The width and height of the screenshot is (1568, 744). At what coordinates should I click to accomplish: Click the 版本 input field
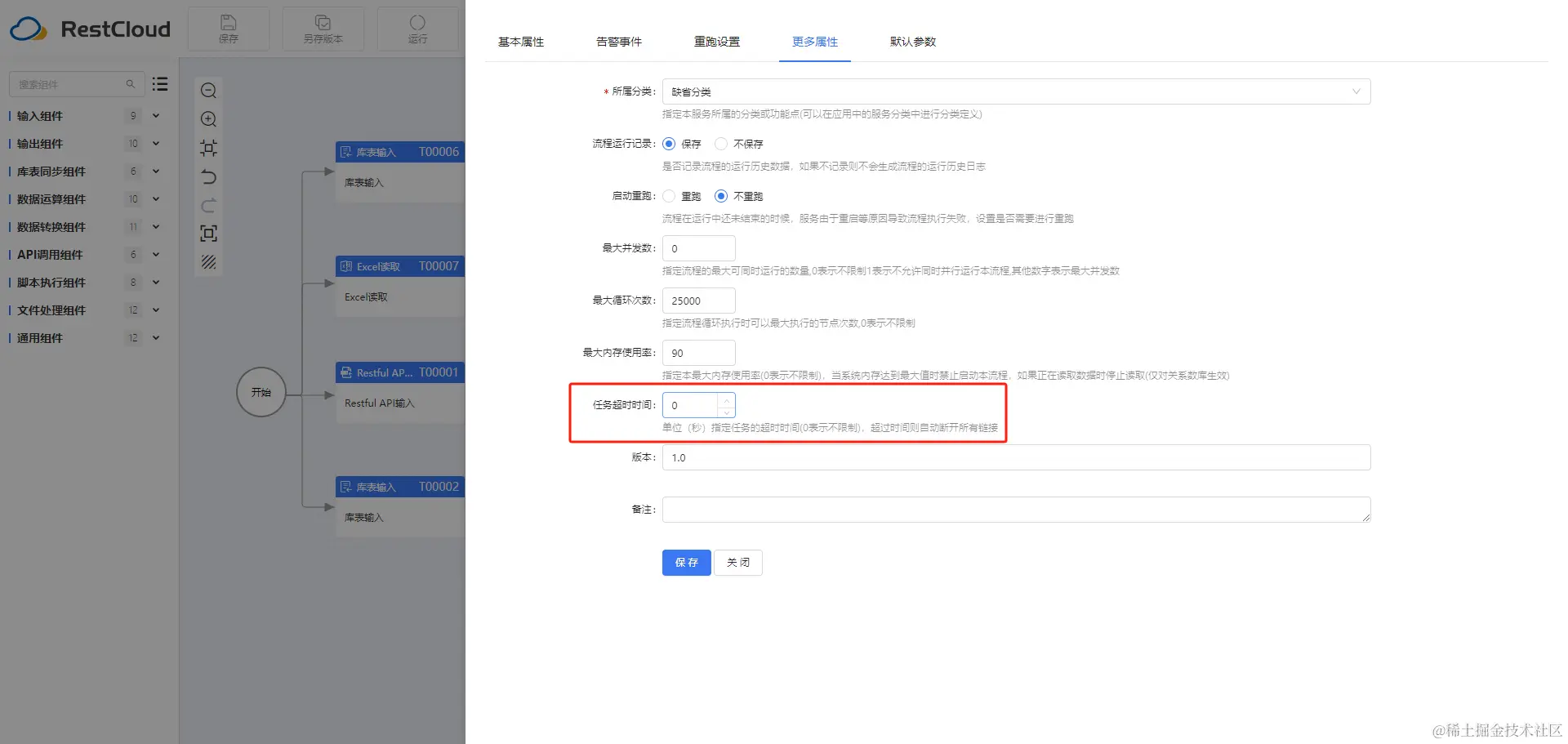tap(1016, 457)
